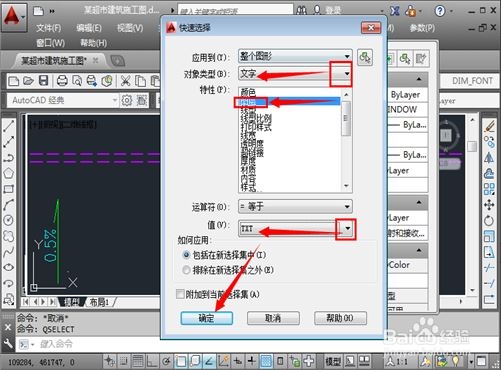
Task: Select the Rectangle tool
Action: click(x=9, y=189)
